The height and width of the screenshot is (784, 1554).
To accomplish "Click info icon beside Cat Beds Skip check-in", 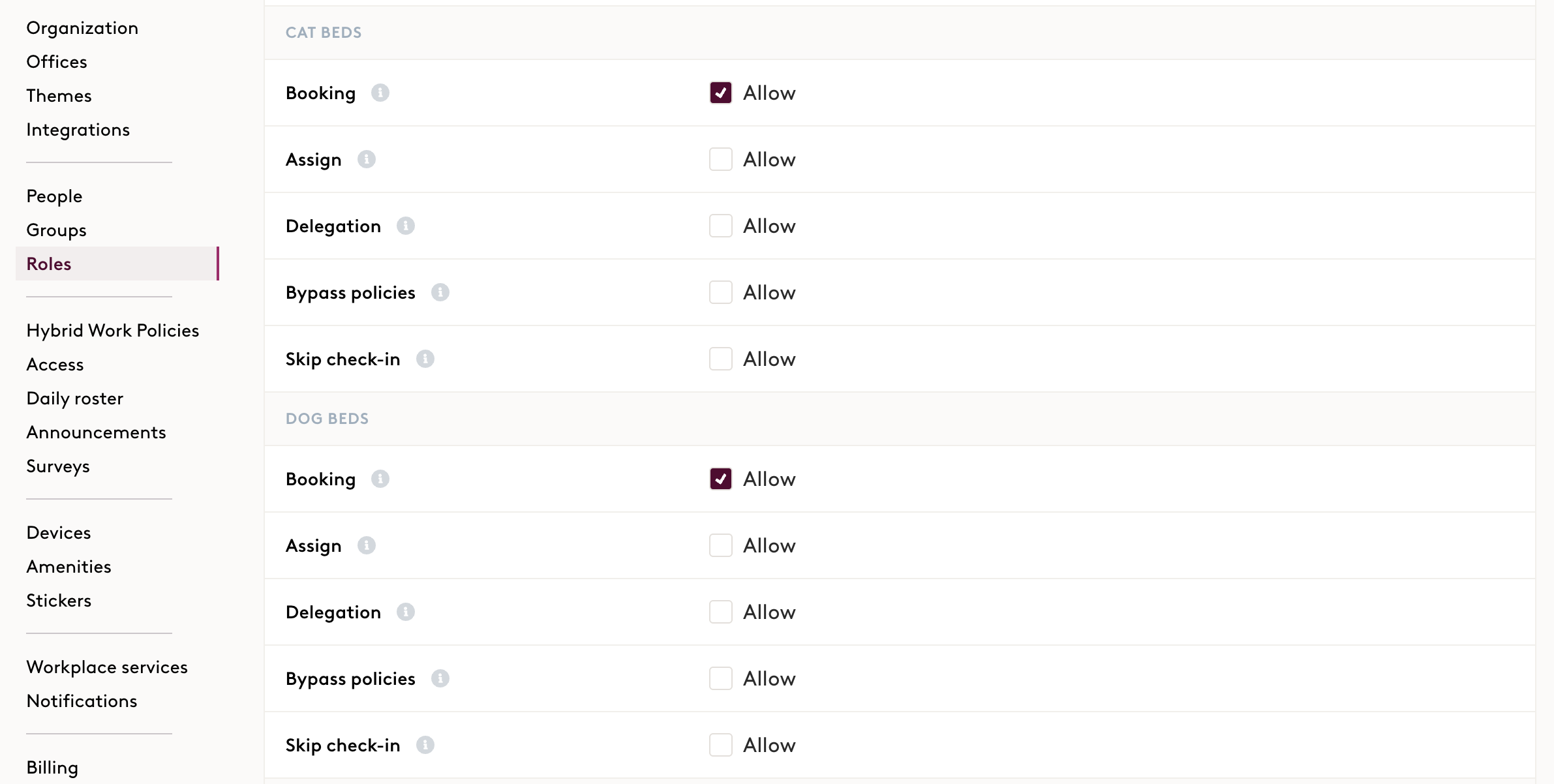I will (x=425, y=359).
